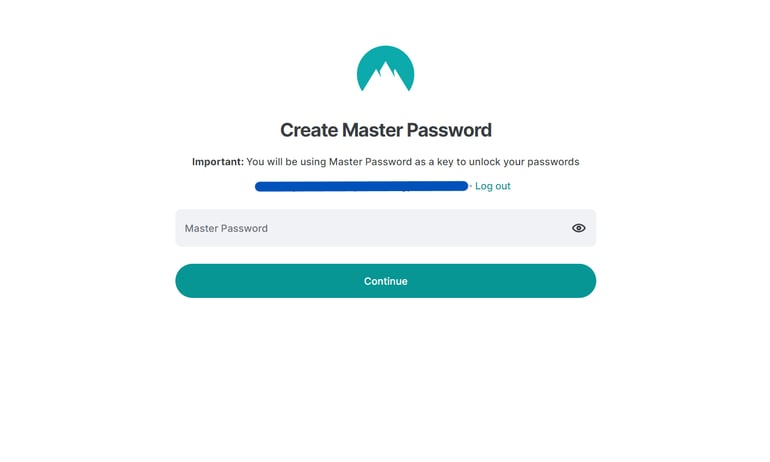Reveal typed characters with the eye toggle
Viewport: 770px width, 462px height.
click(x=578, y=228)
